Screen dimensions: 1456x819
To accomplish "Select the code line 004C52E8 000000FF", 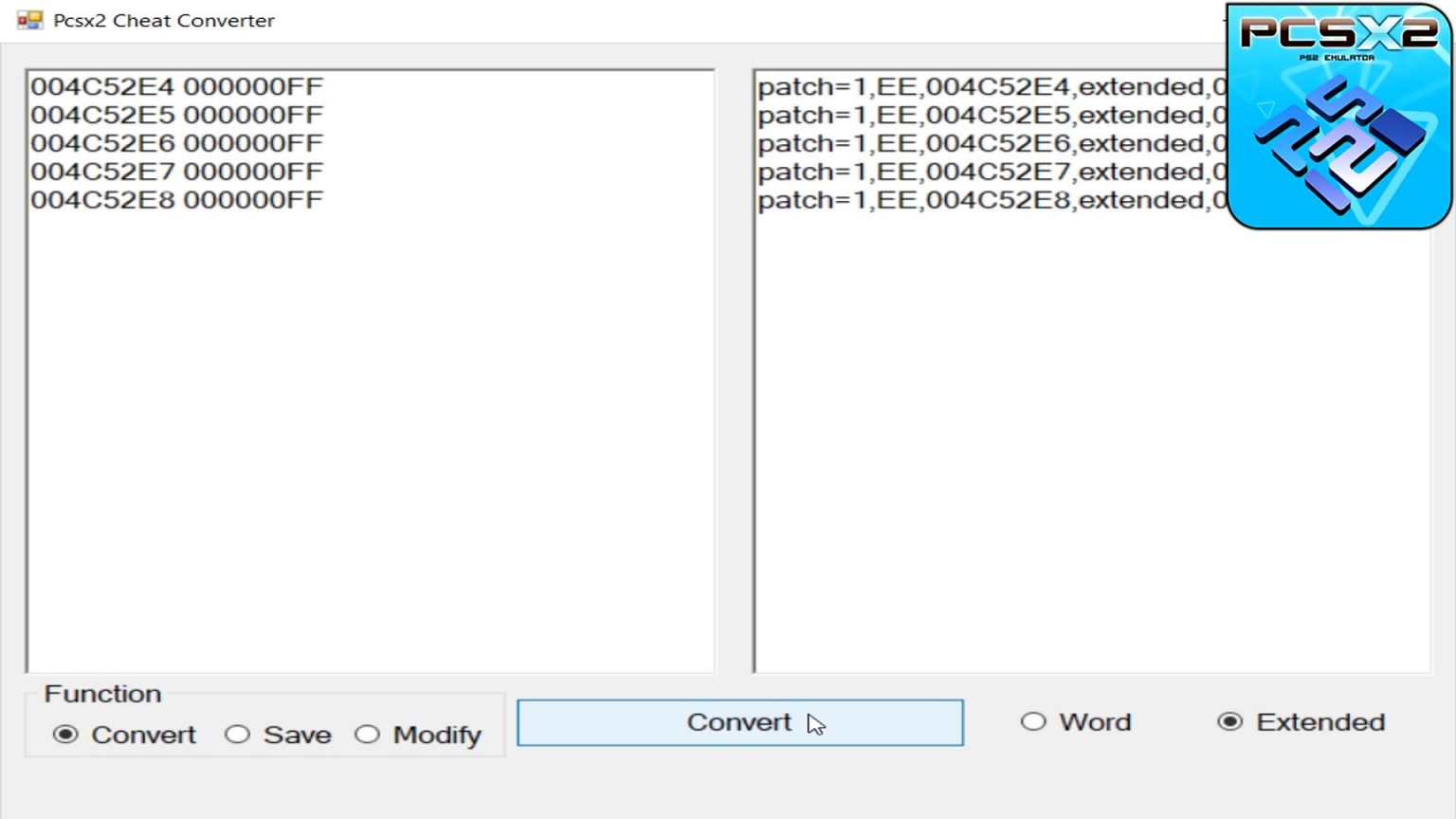I will pos(176,200).
